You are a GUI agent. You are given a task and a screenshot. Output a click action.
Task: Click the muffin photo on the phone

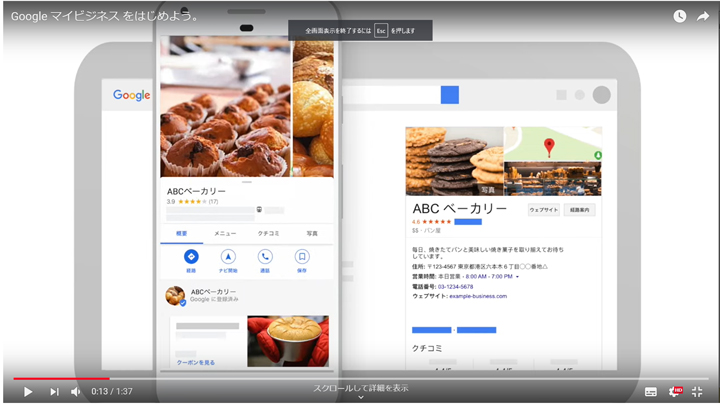225,107
